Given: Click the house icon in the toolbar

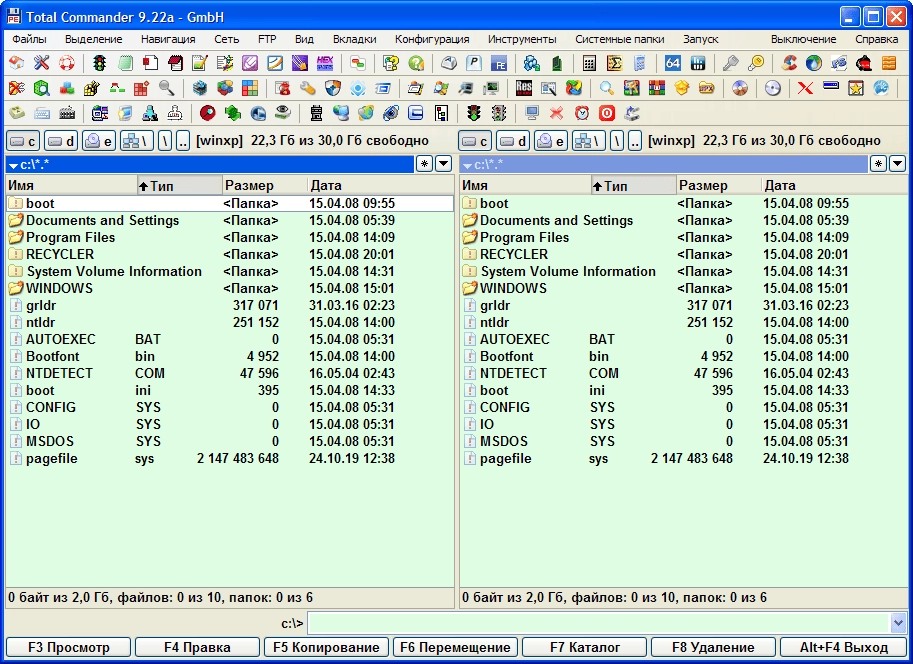Looking at the screenshot, I should [x=17, y=63].
